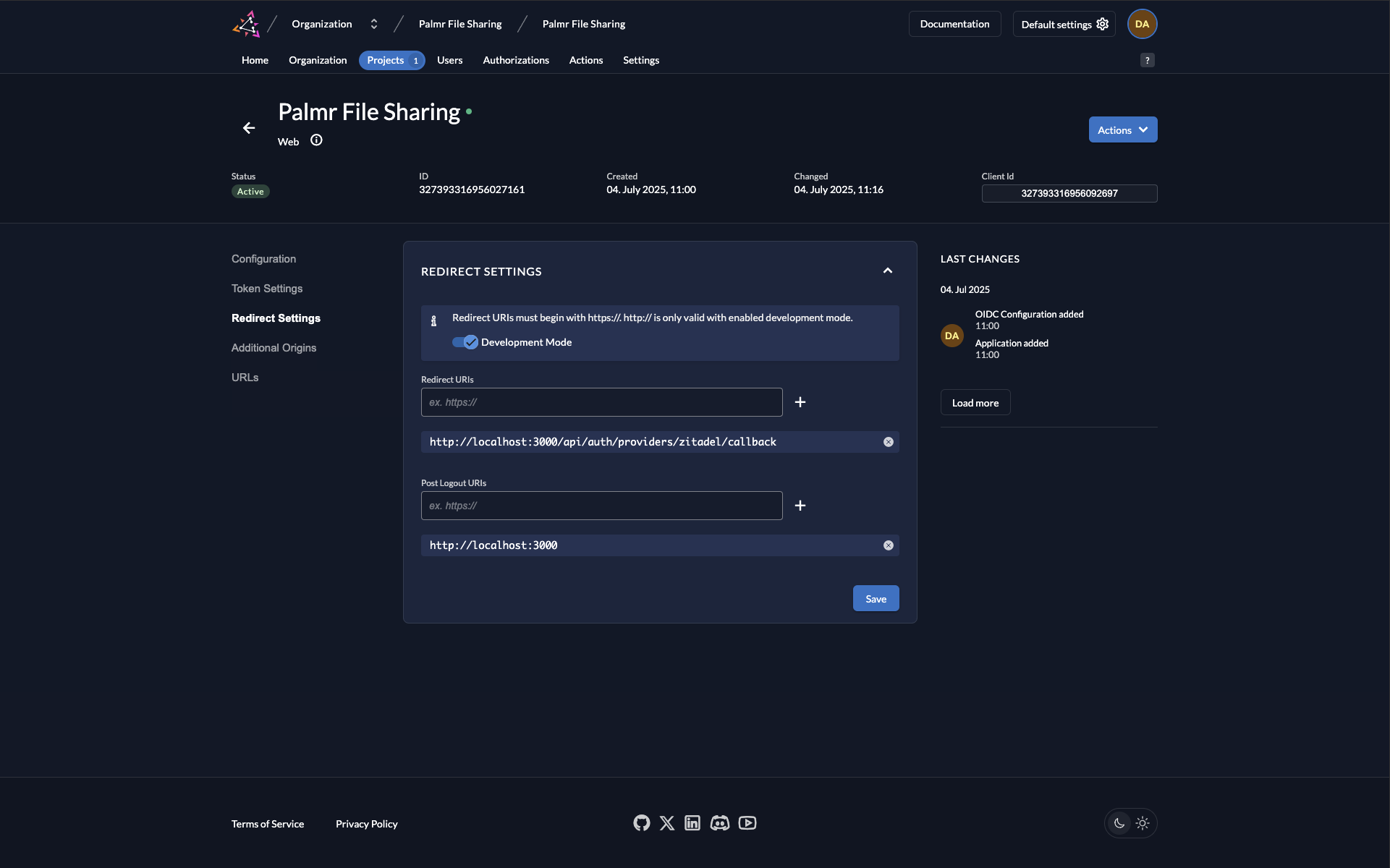Open the YouTube footer icon
This screenshot has width=1390, height=868.
[x=747, y=823]
